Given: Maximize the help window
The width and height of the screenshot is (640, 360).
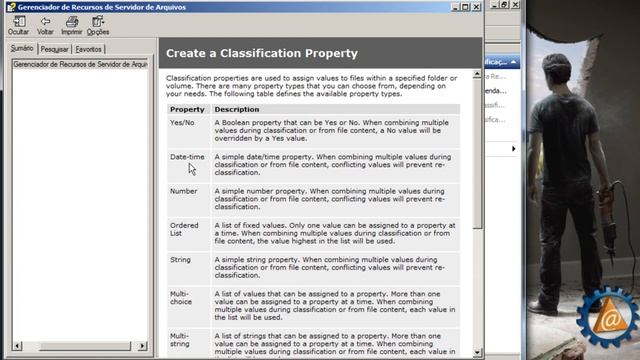Looking at the screenshot, I should coord(465,7).
